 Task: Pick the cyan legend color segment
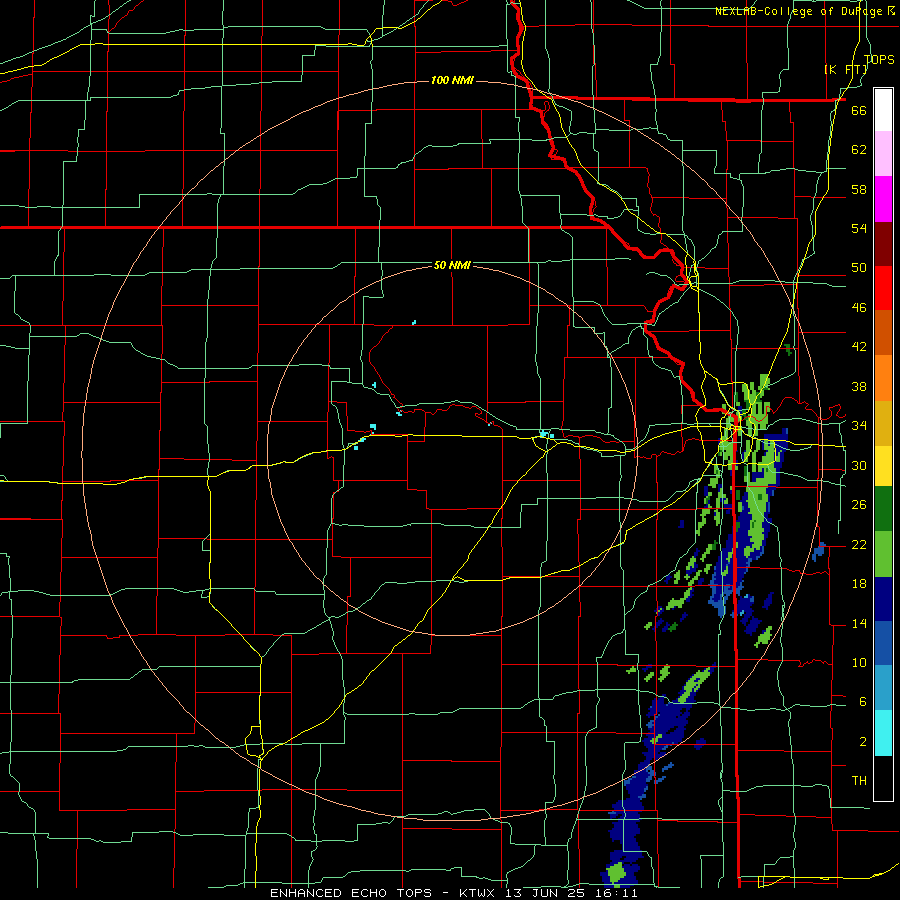tap(883, 733)
